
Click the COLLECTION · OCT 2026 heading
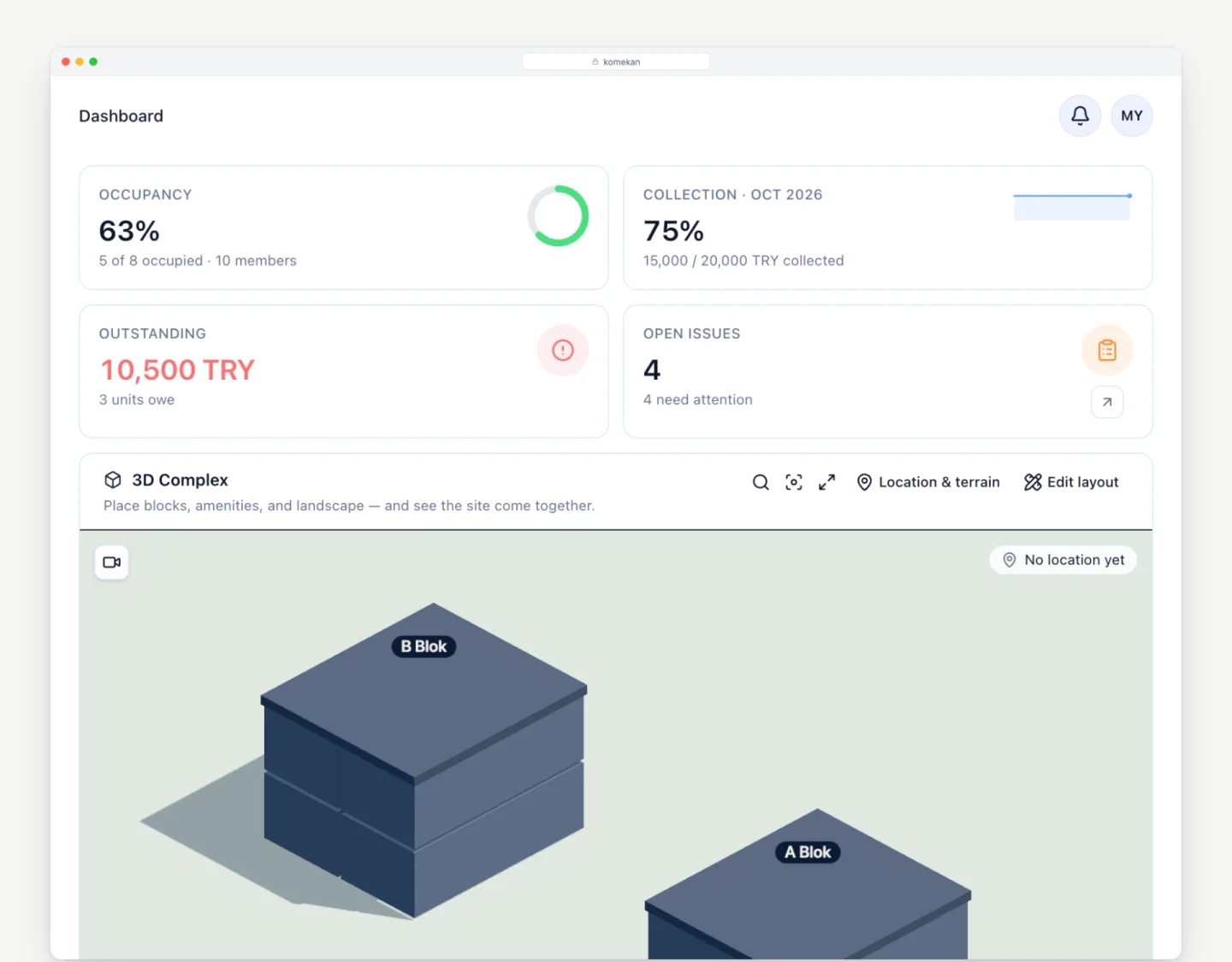(733, 195)
